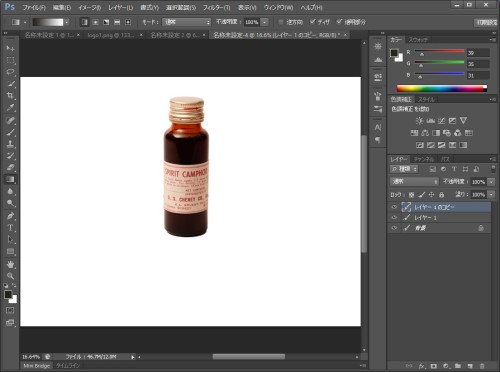Choose angle gradient style icon
Image resolution: width=500 pixels, height=372 pixels.
point(106,22)
